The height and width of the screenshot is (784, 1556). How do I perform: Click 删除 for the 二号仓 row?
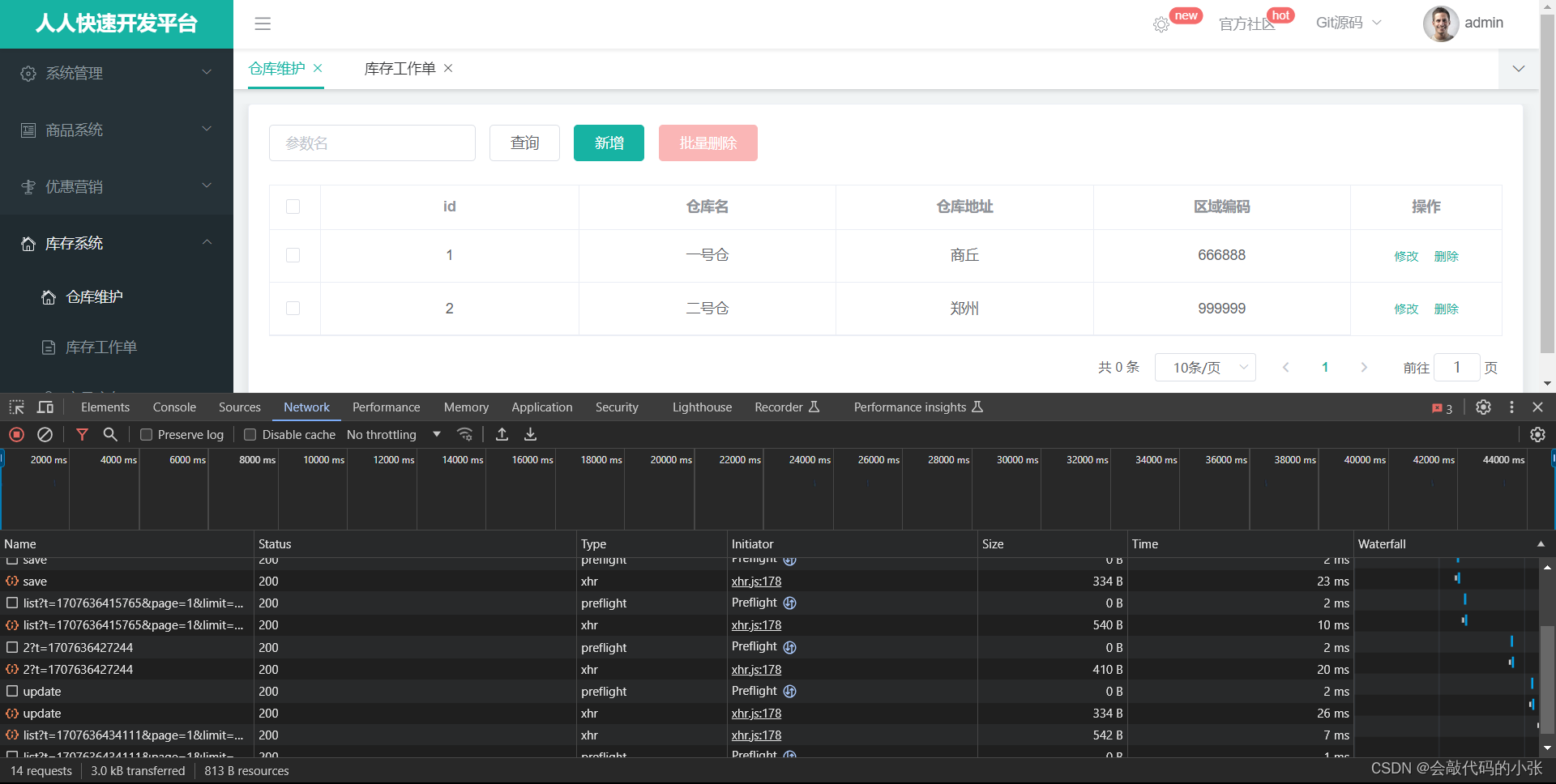(x=1447, y=309)
